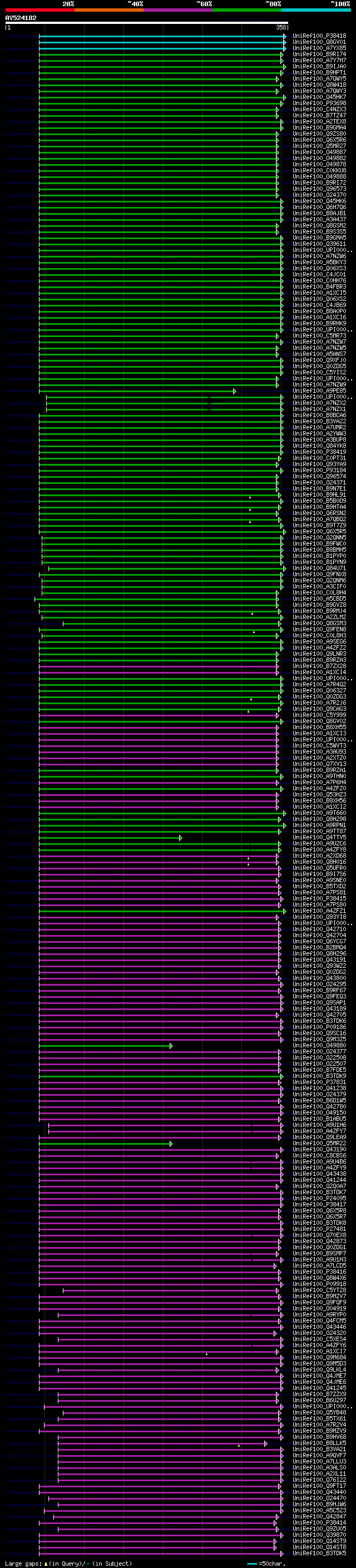Click the short green bar for UniRef100_Q5MR22
Viewport: 356px width, 1568px height.
click(x=106, y=1144)
